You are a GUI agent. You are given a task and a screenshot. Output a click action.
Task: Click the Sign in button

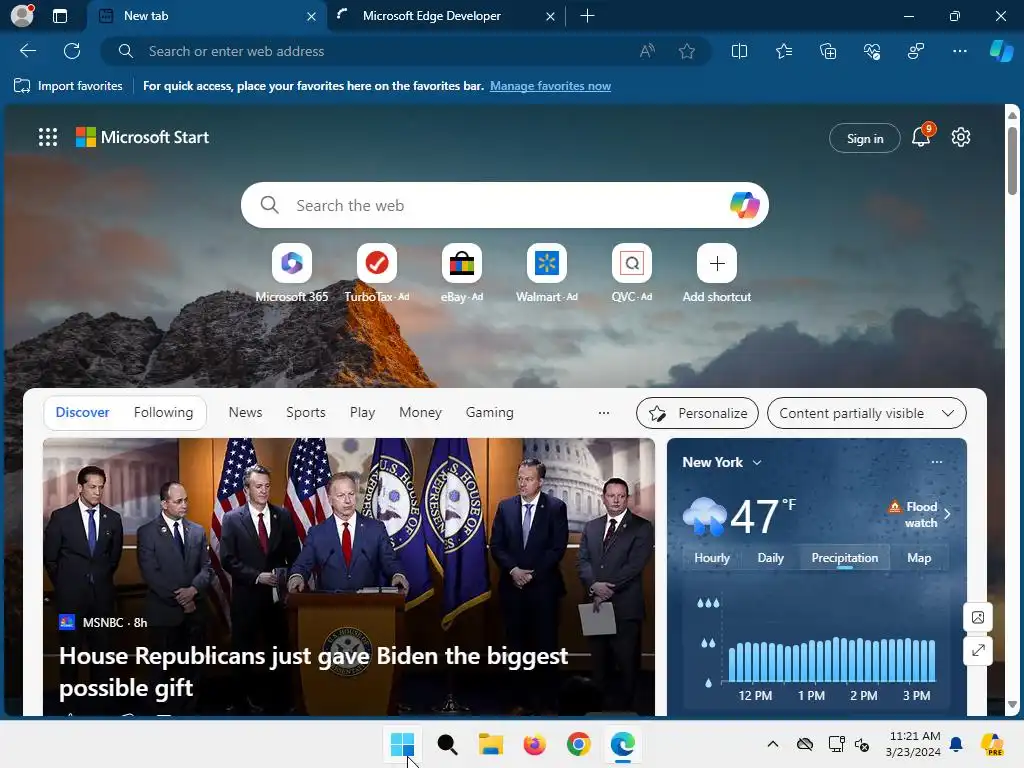coord(865,138)
